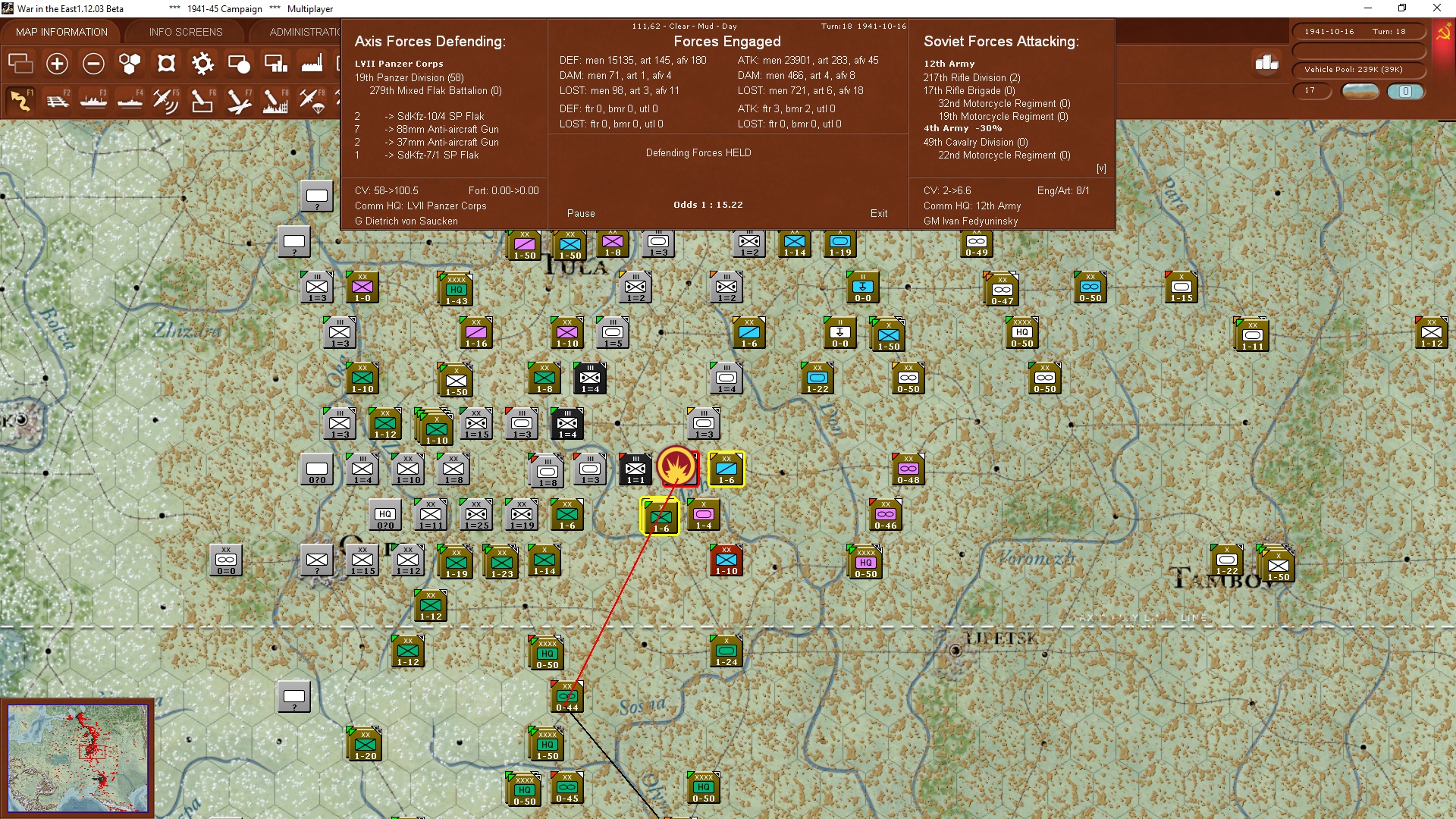The width and height of the screenshot is (1456, 819).
Task: Select the F6 bomb unit mode
Action: 202,100
